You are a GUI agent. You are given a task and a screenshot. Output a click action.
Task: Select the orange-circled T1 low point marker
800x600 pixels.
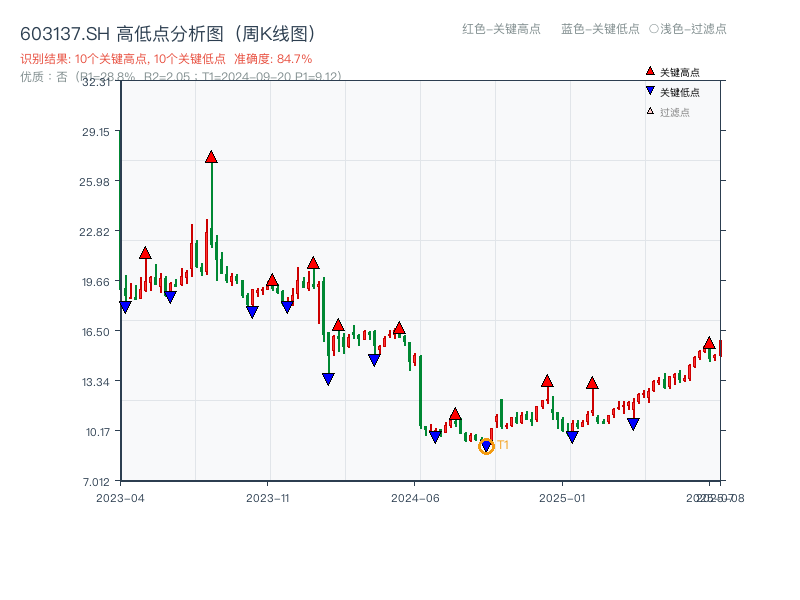[x=486, y=446]
